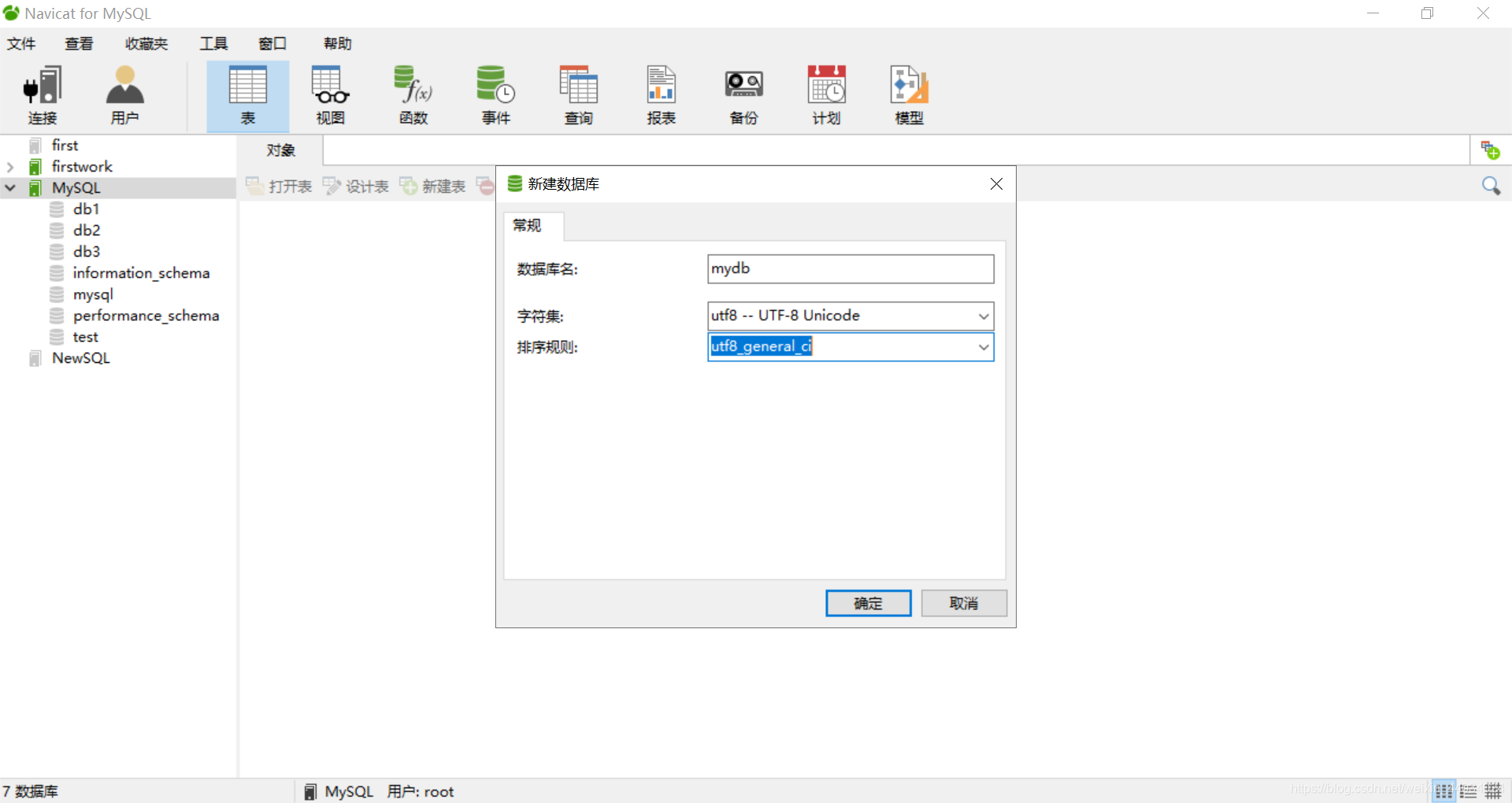Viewport: 1512px width, 803px height.
Task: Switch to list view in status bar
Action: [x=1469, y=791]
